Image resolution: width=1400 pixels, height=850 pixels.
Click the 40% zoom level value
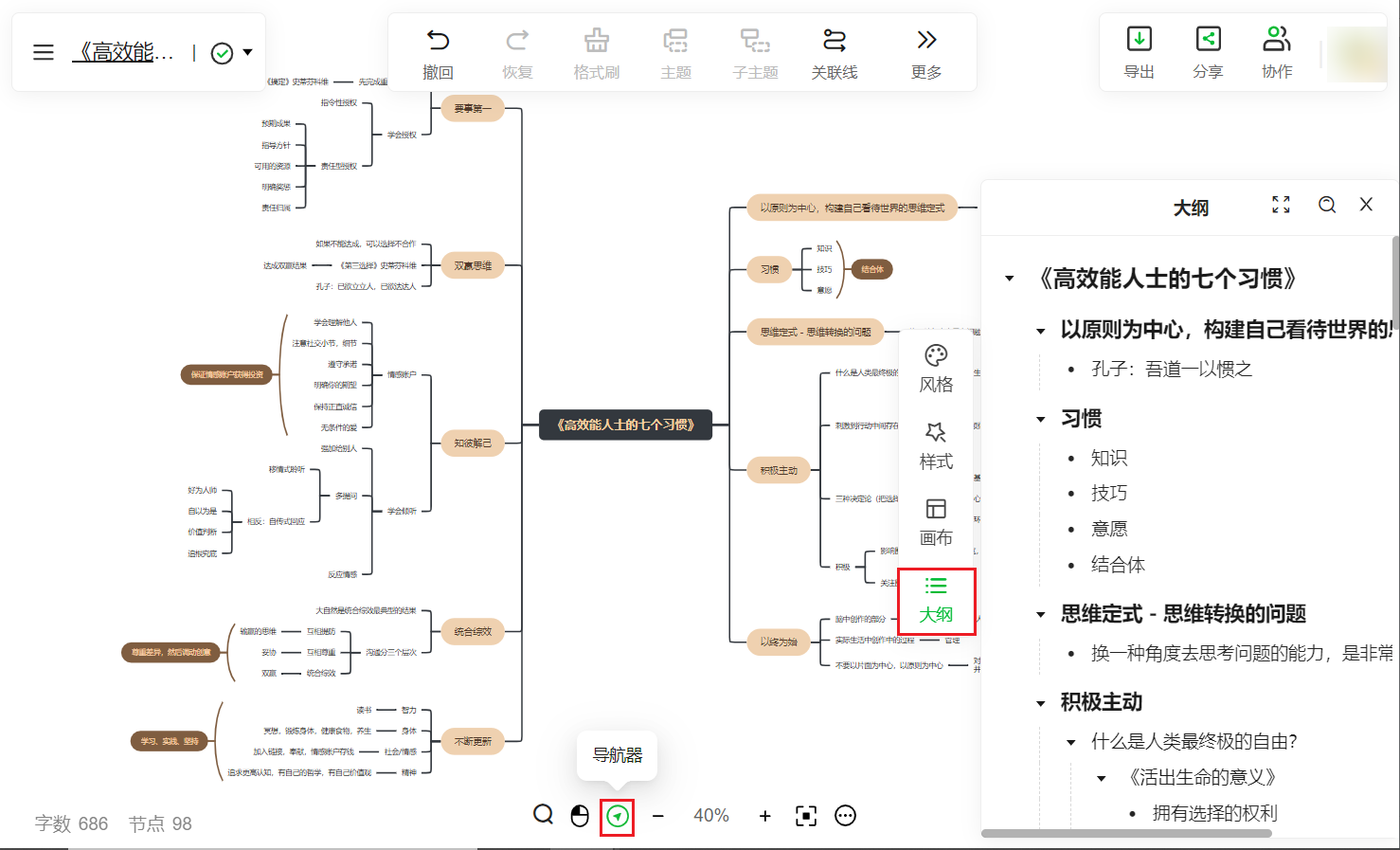pyautogui.click(x=711, y=816)
